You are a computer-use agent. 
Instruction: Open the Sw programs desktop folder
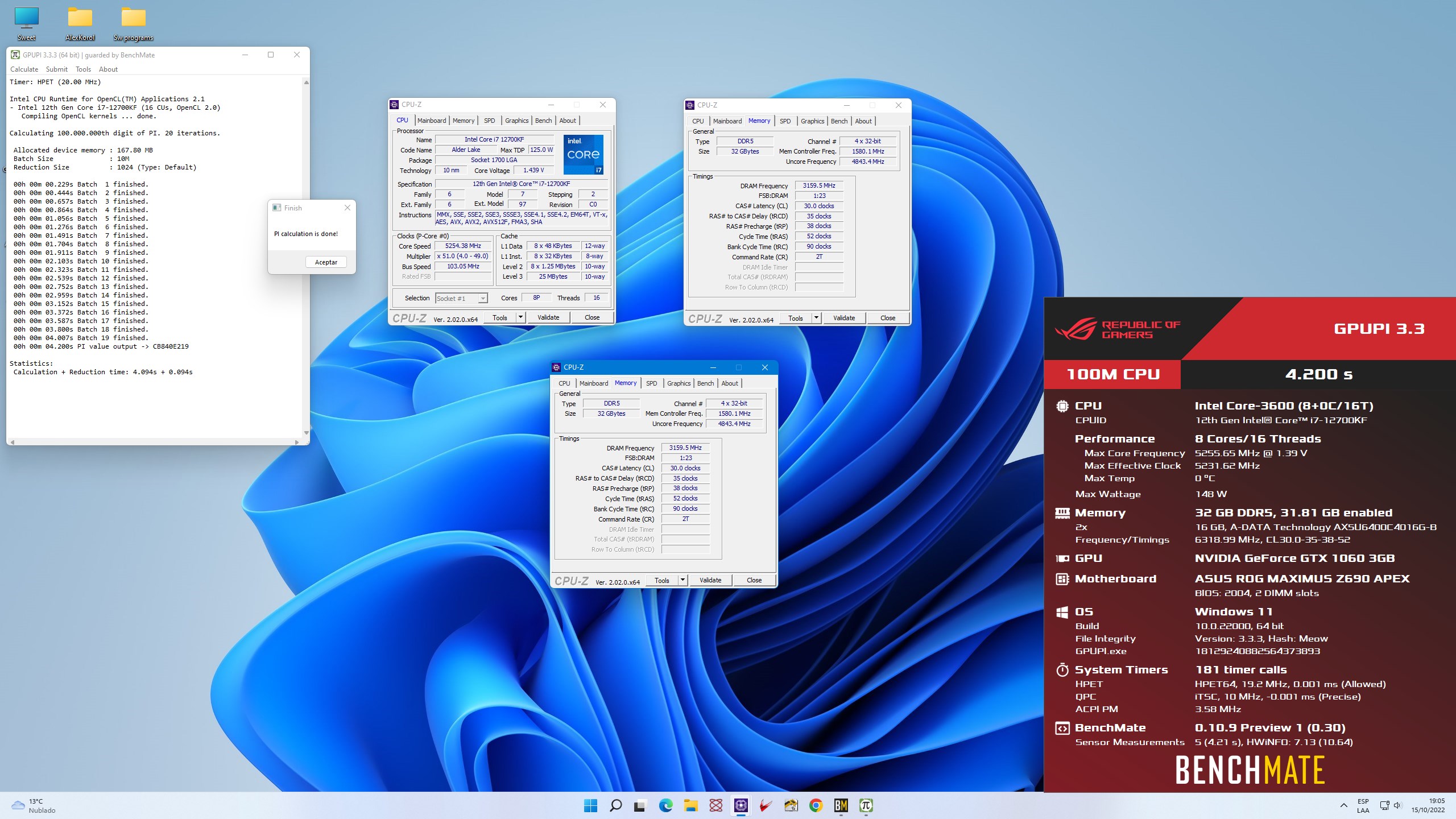pyautogui.click(x=133, y=23)
